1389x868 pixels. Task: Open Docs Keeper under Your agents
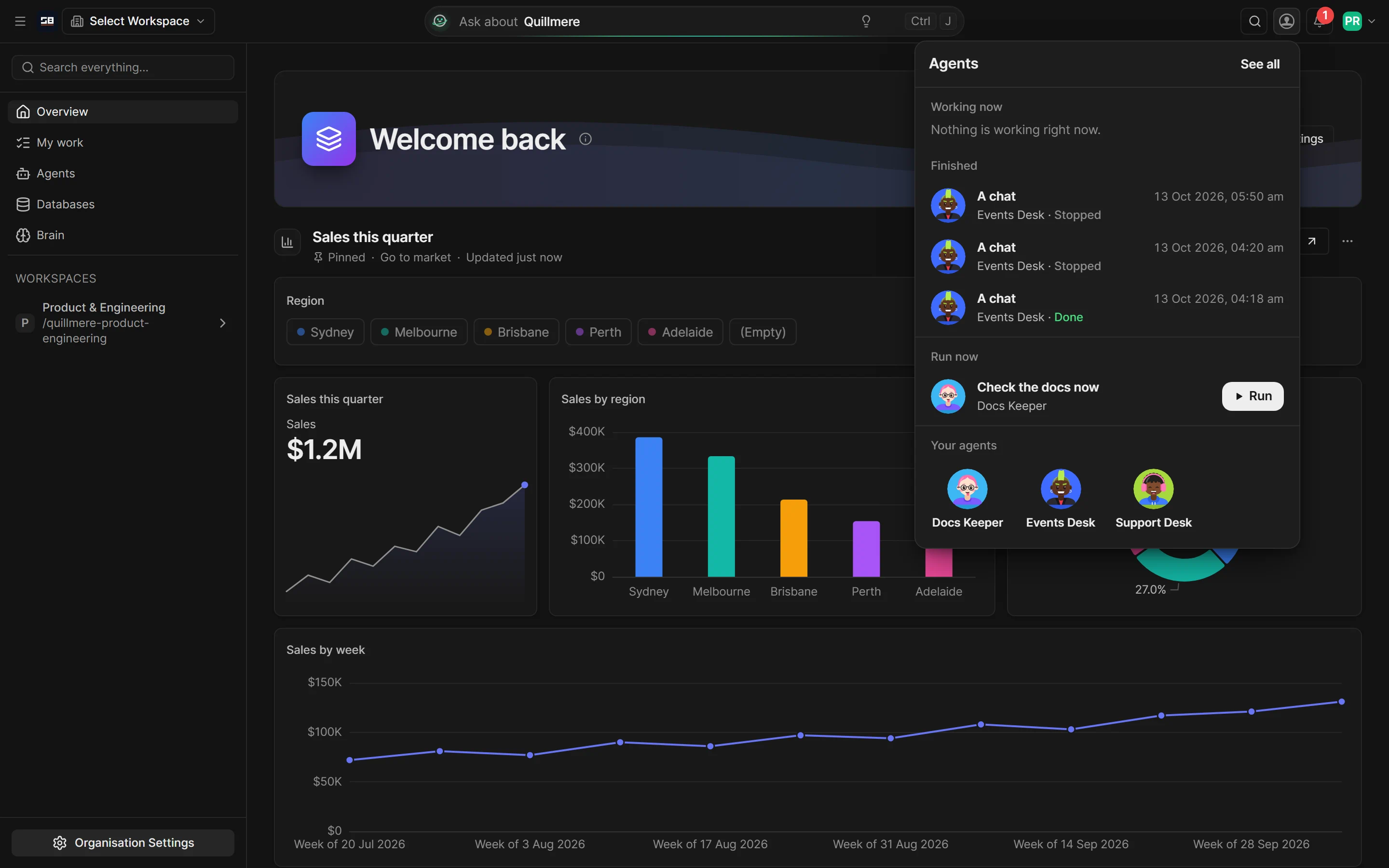(967, 498)
